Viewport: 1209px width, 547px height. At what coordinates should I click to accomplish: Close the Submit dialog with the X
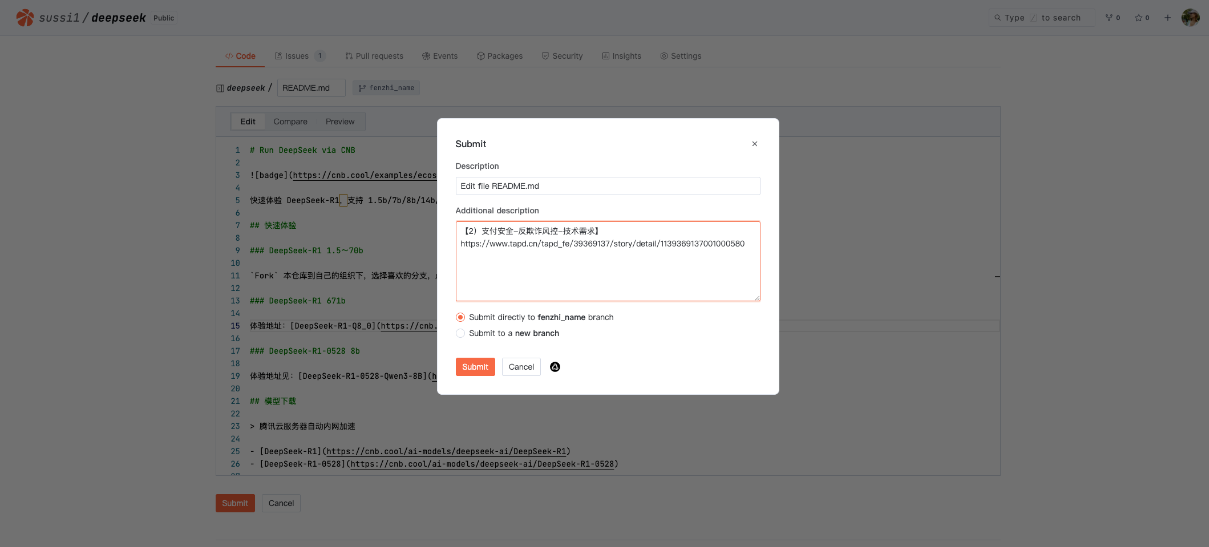[754, 144]
